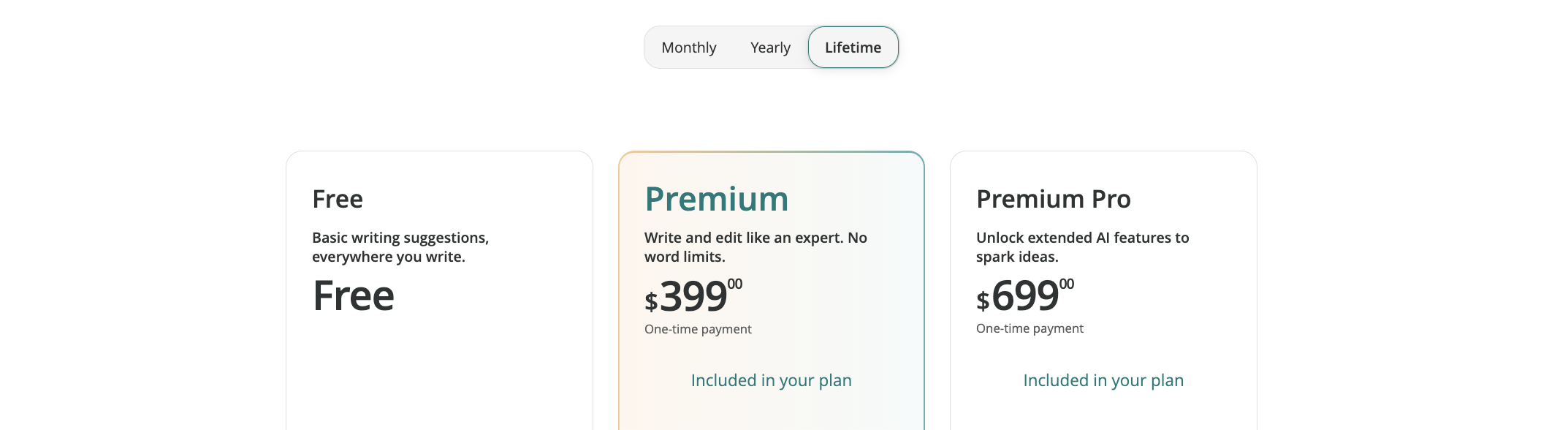1568x430 pixels.
Task: Click the dollar sign beside 699
Action: [983, 301]
